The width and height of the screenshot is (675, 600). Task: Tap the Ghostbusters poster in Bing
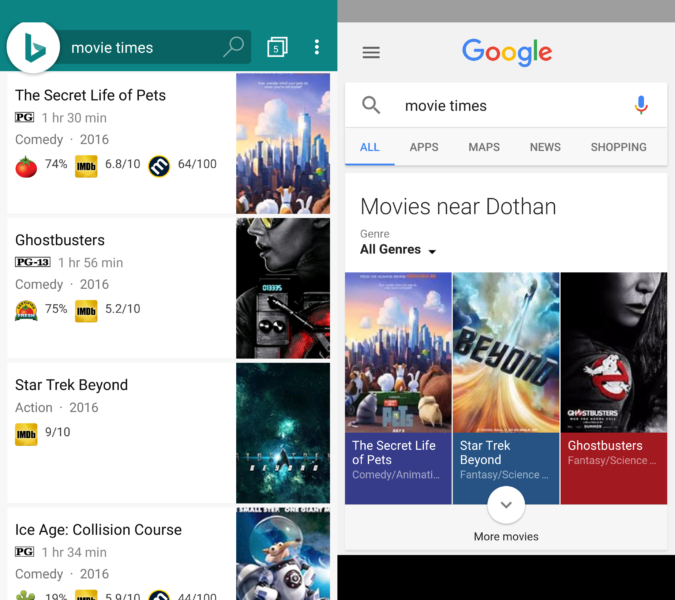pyautogui.click(x=283, y=288)
